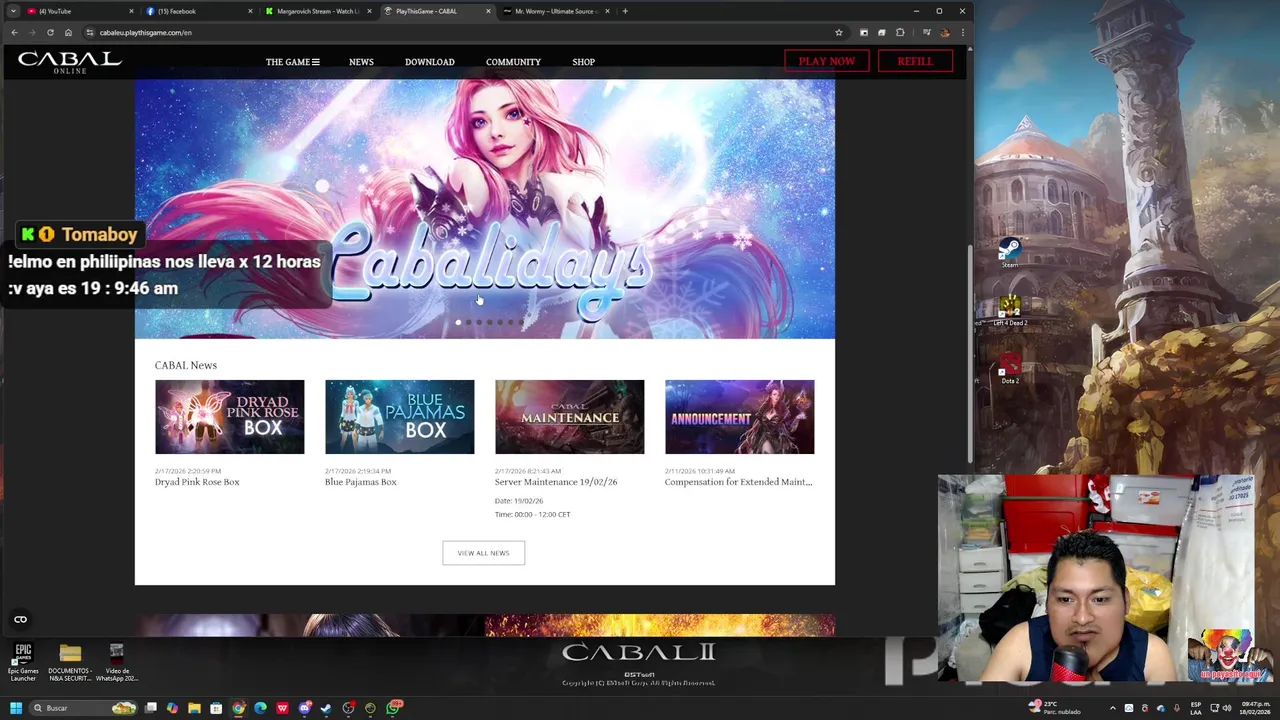
Task: Switch to the Facebook browser tab
Action: (x=199, y=11)
